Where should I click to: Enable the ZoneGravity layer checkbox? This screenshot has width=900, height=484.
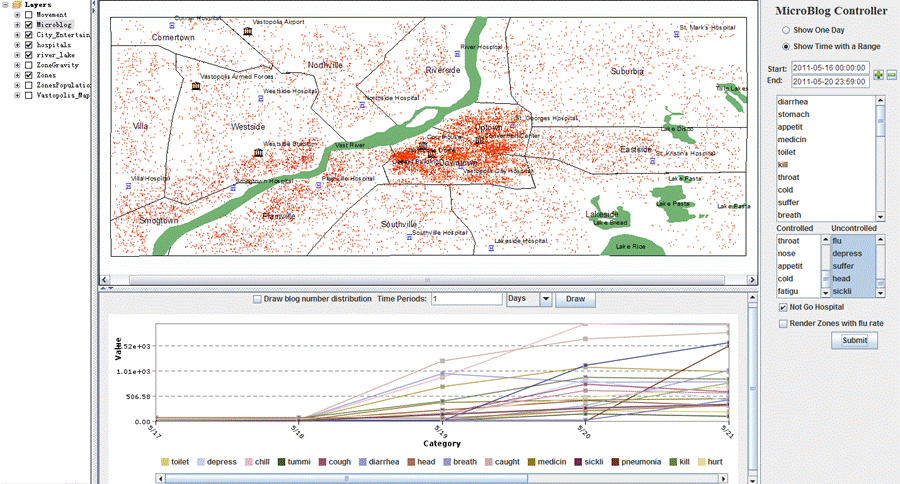pyautogui.click(x=28, y=65)
